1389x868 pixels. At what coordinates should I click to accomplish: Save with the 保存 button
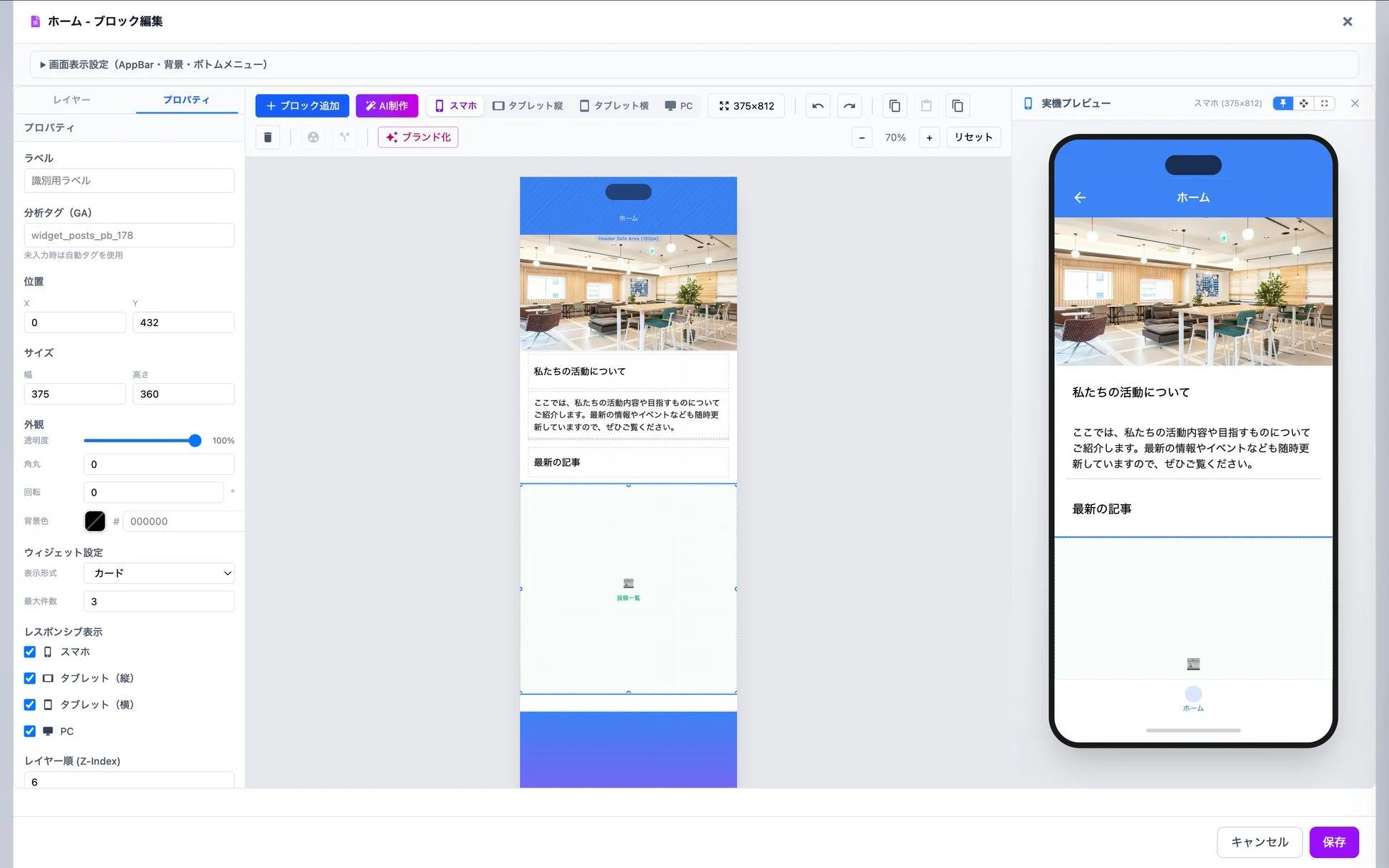coord(1333,842)
